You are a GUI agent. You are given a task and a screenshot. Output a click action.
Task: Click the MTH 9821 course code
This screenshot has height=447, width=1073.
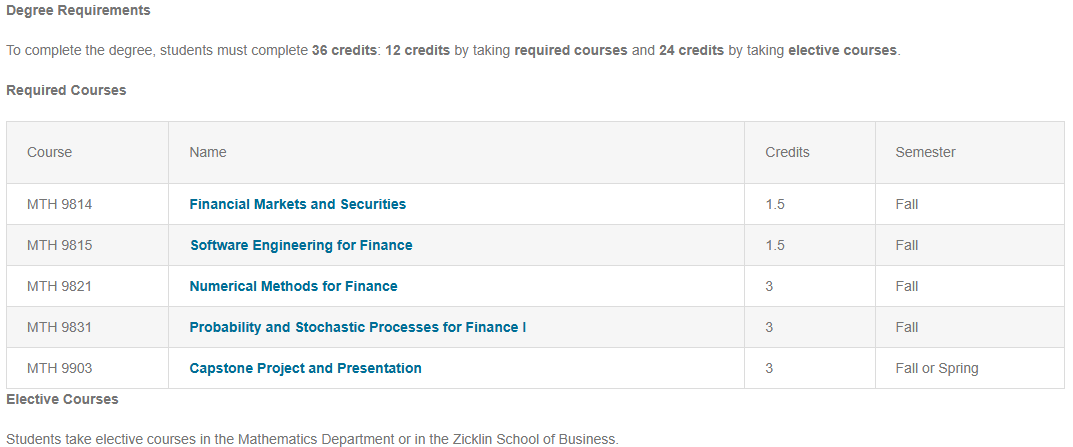[x=60, y=286]
